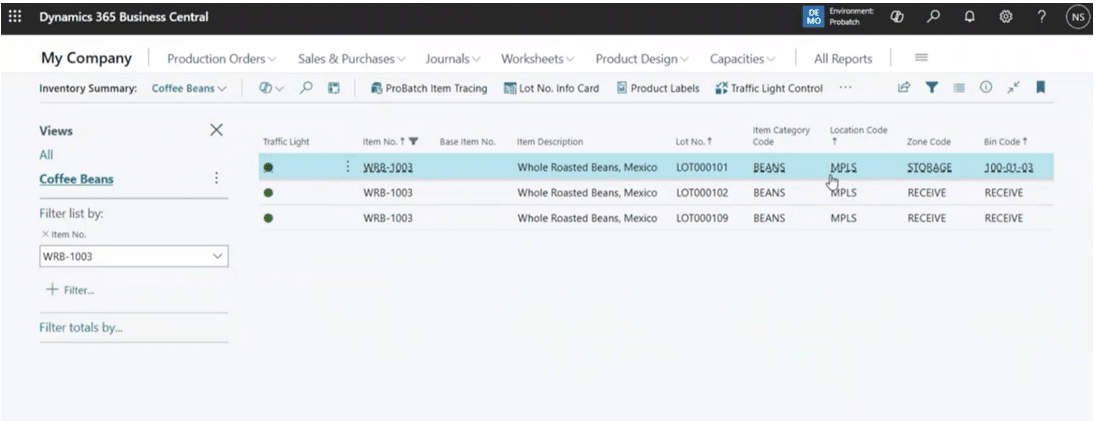The image size is (1095, 421).
Task: Open the hamburger menu after All Reports
Action: click(921, 57)
